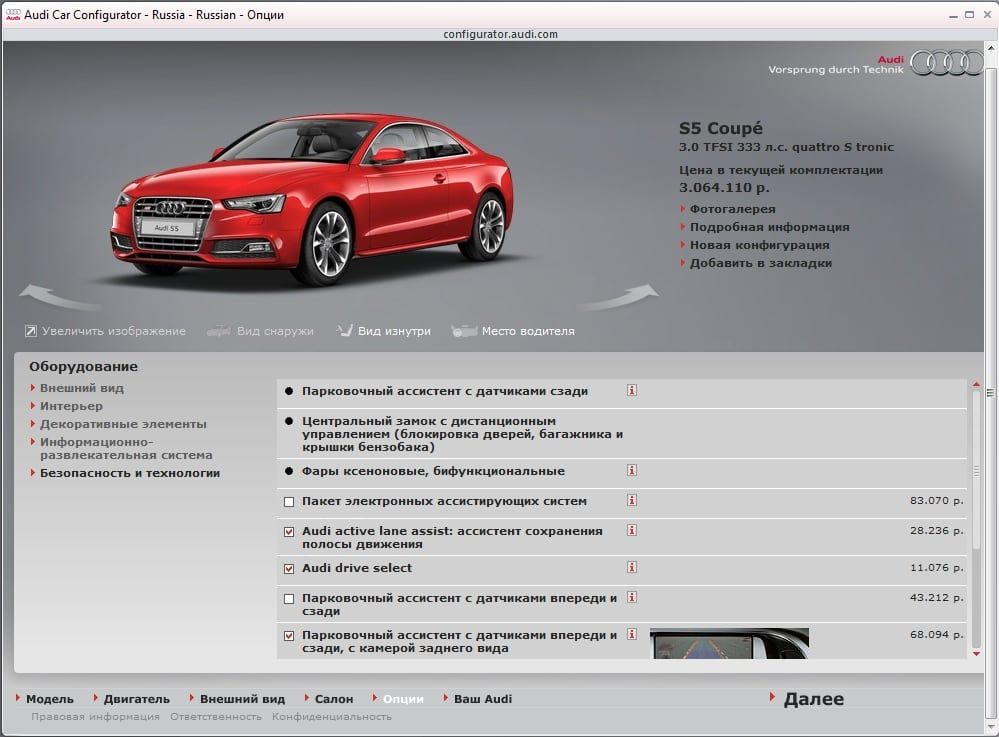Click the 83.070 р. package price
This screenshot has height=737, width=999.
click(x=937, y=500)
